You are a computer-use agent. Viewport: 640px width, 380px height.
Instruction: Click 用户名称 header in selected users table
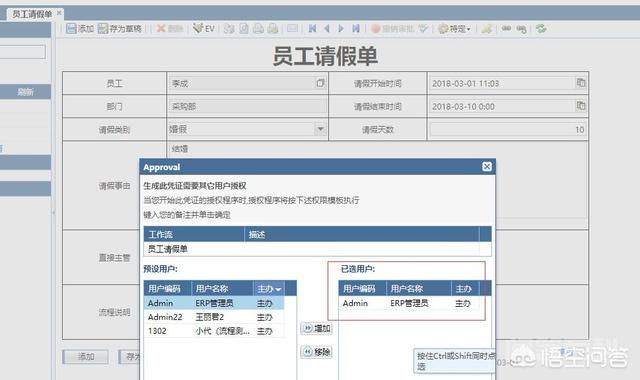(x=418, y=289)
